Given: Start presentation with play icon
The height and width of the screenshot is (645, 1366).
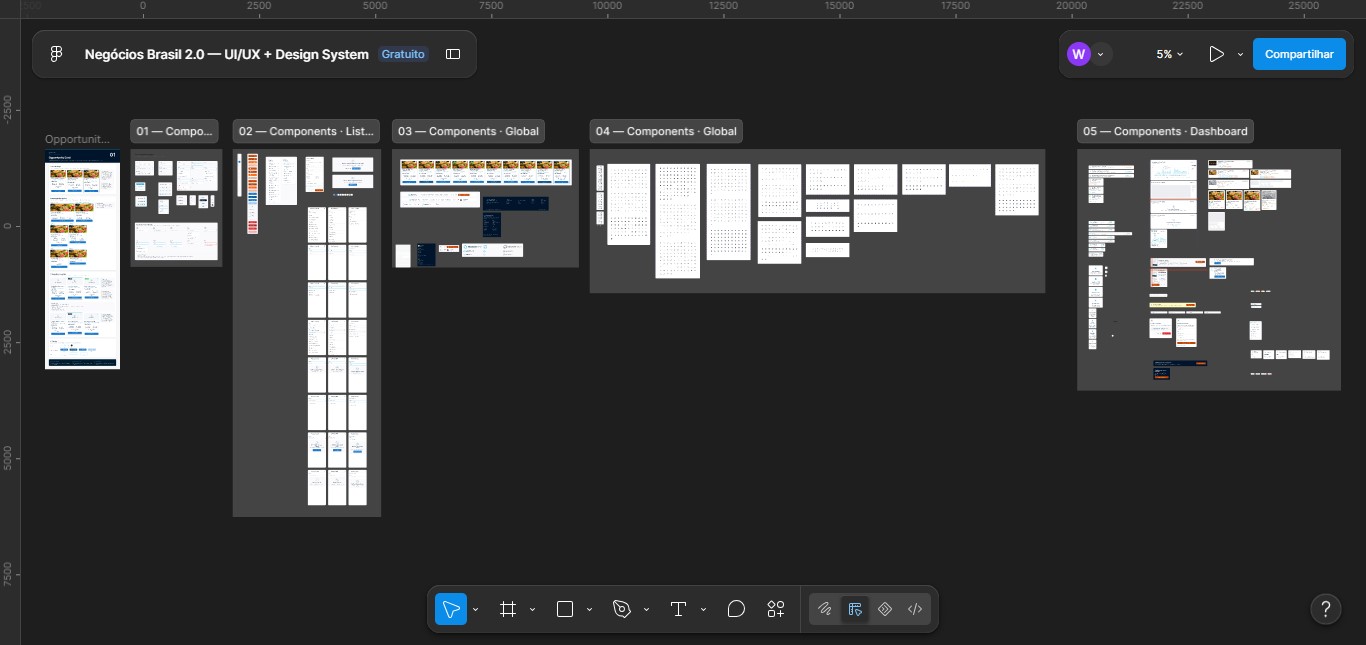Looking at the screenshot, I should pyautogui.click(x=1216, y=54).
